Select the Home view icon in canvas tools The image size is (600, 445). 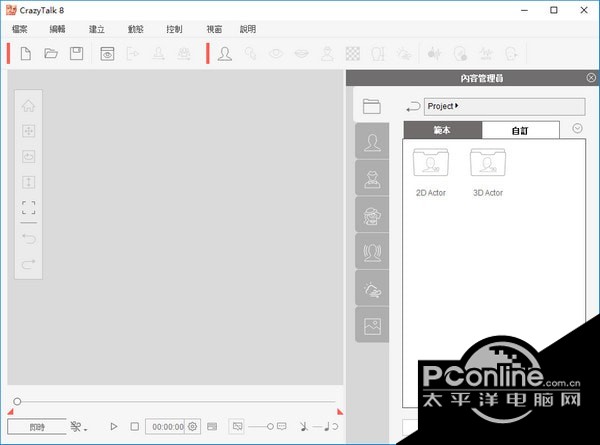pyautogui.click(x=28, y=105)
